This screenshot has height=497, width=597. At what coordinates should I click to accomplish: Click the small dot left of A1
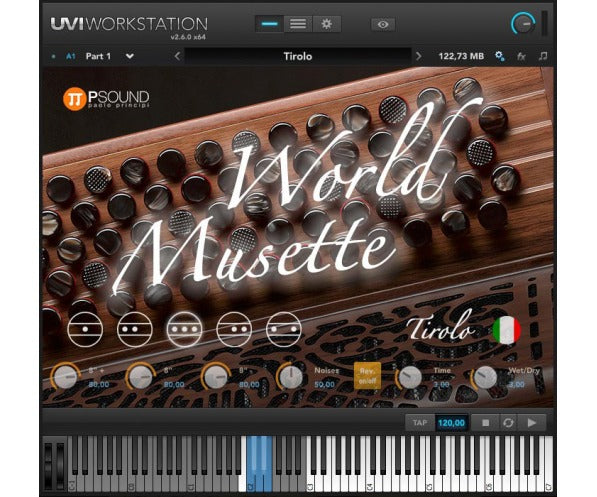point(53,56)
